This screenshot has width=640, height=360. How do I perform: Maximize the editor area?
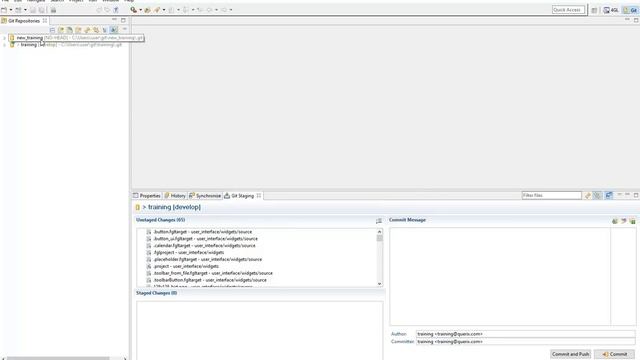coord(636,20)
